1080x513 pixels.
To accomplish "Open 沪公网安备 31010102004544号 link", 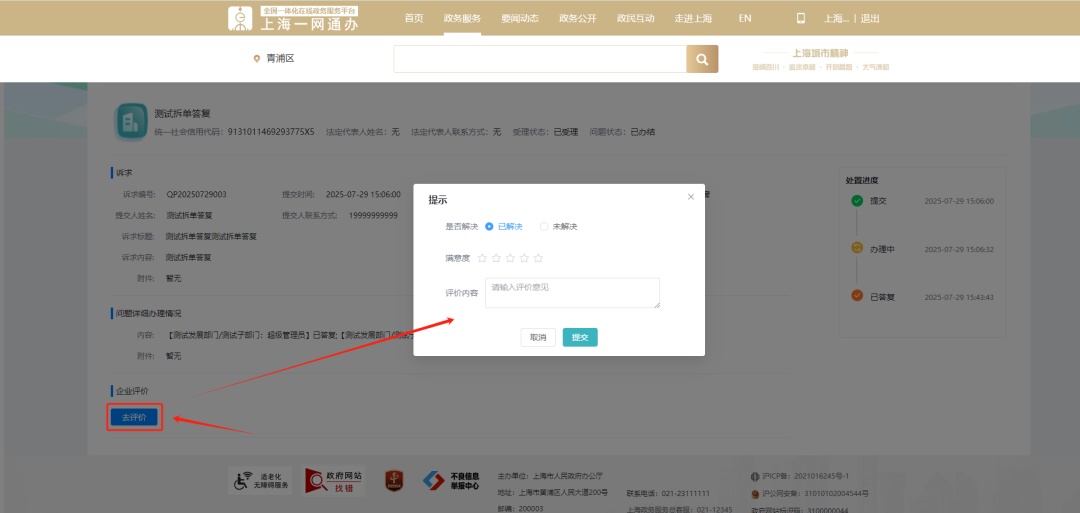I will point(815,493).
